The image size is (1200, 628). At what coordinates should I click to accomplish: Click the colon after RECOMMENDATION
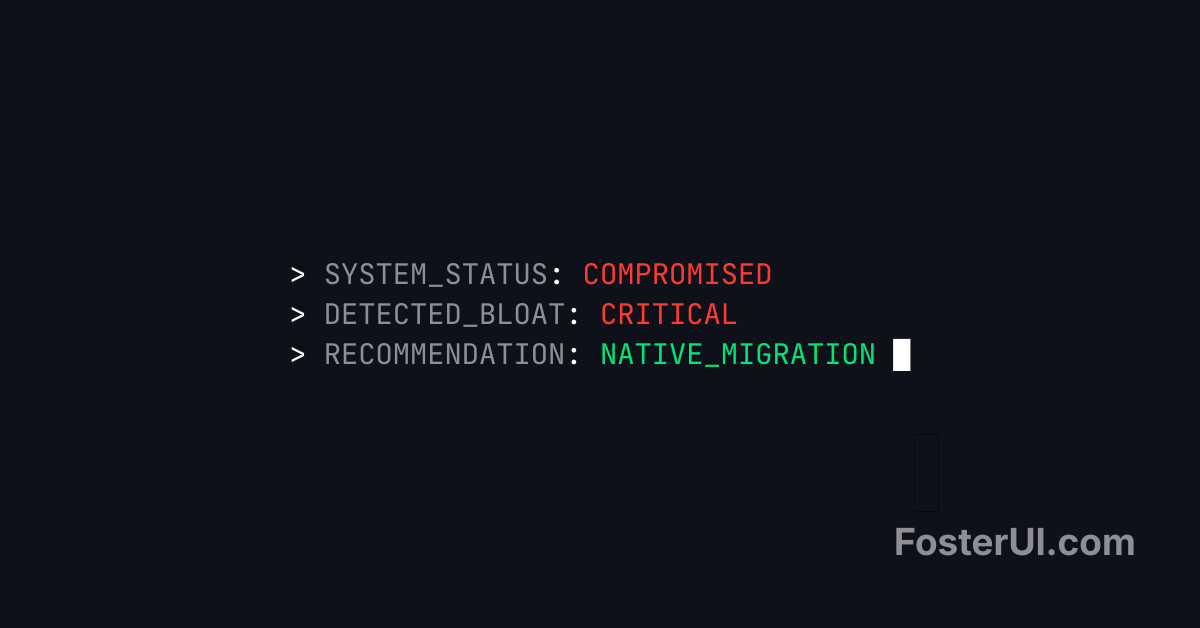point(574,356)
